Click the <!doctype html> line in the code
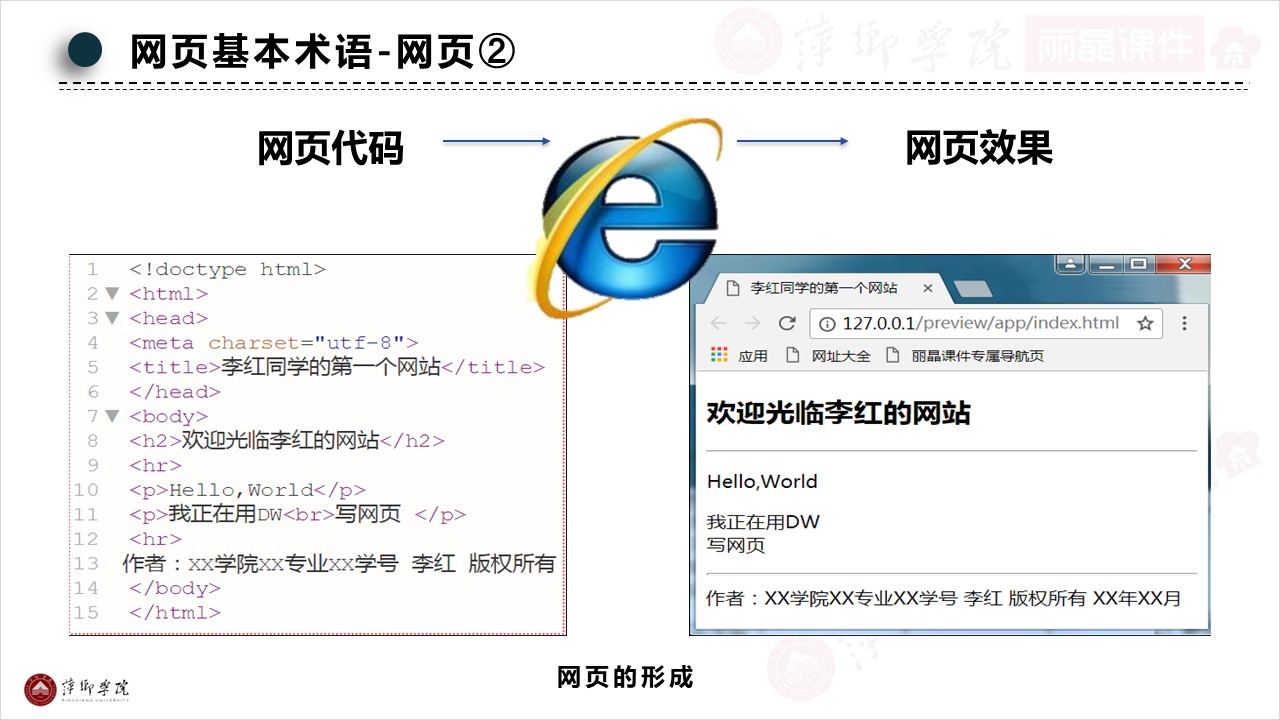The image size is (1280, 720). [227, 269]
